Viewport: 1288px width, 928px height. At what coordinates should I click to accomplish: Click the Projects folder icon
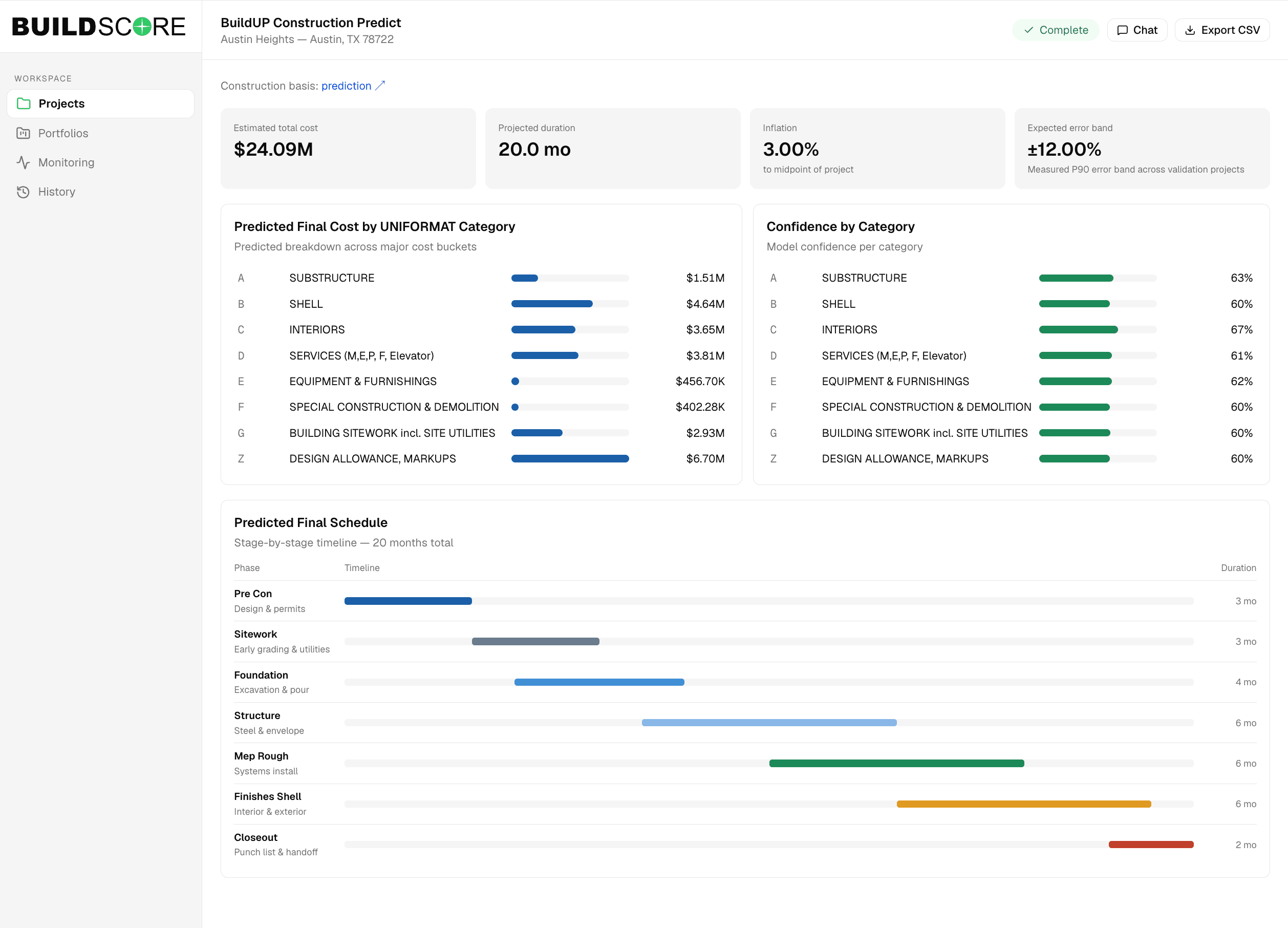pos(23,103)
